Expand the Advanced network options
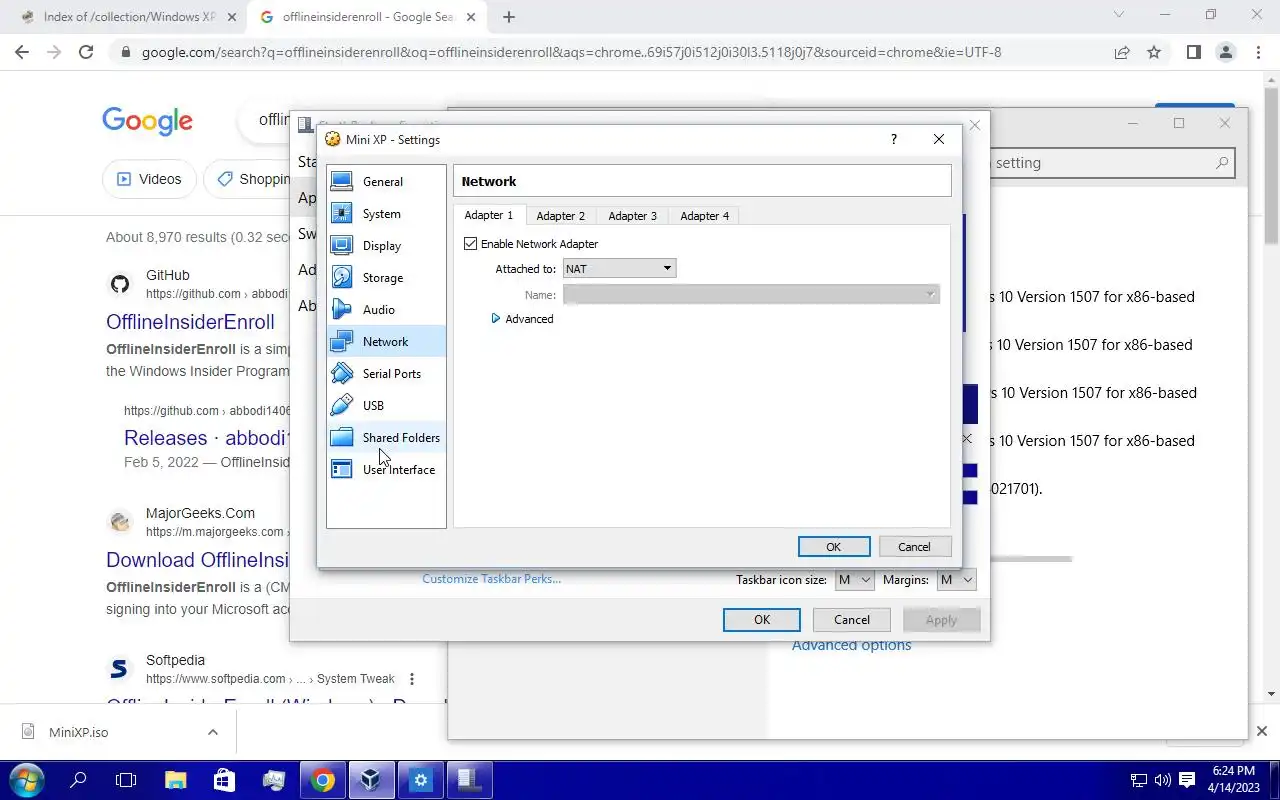Viewport: 1280px width, 800px height. pyautogui.click(x=522, y=319)
